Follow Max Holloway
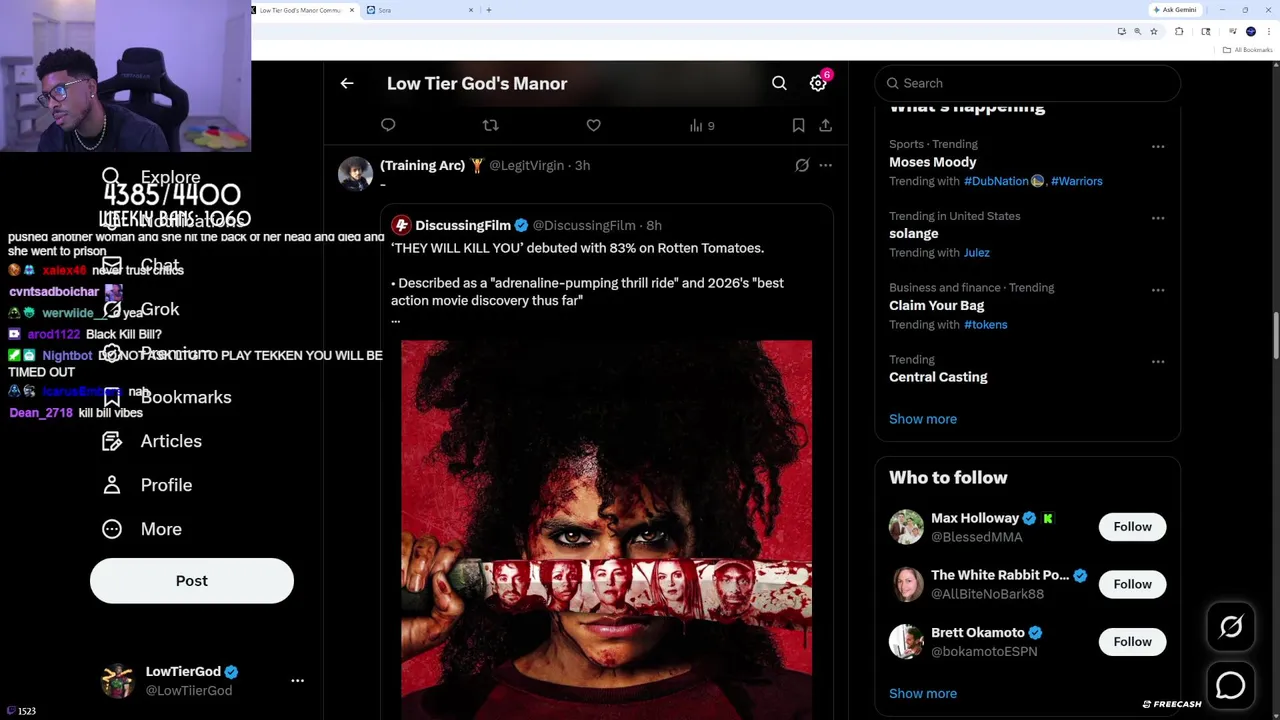The width and height of the screenshot is (1280, 720). point(1132,527)
